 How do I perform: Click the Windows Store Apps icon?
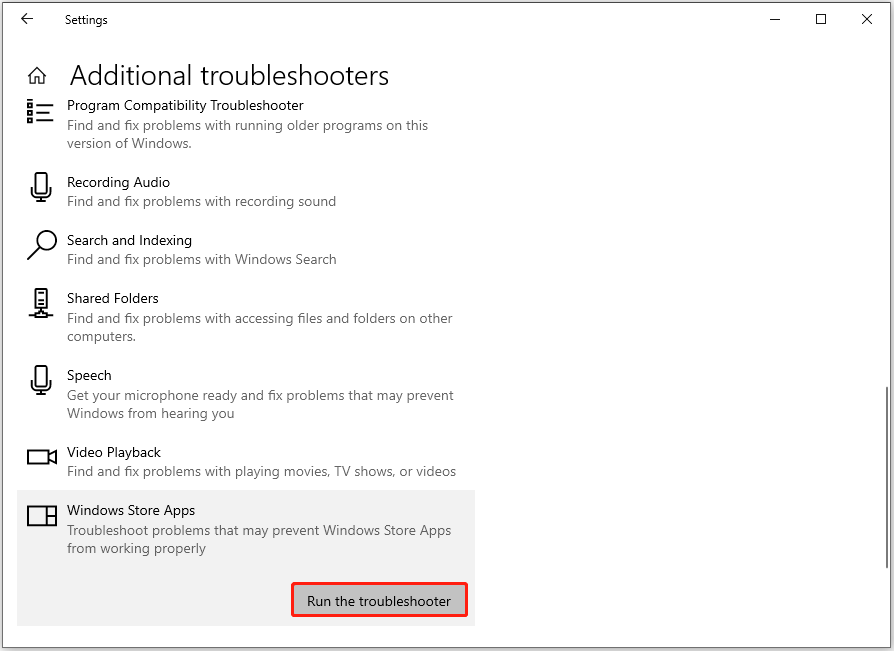(x=42, y=515)
